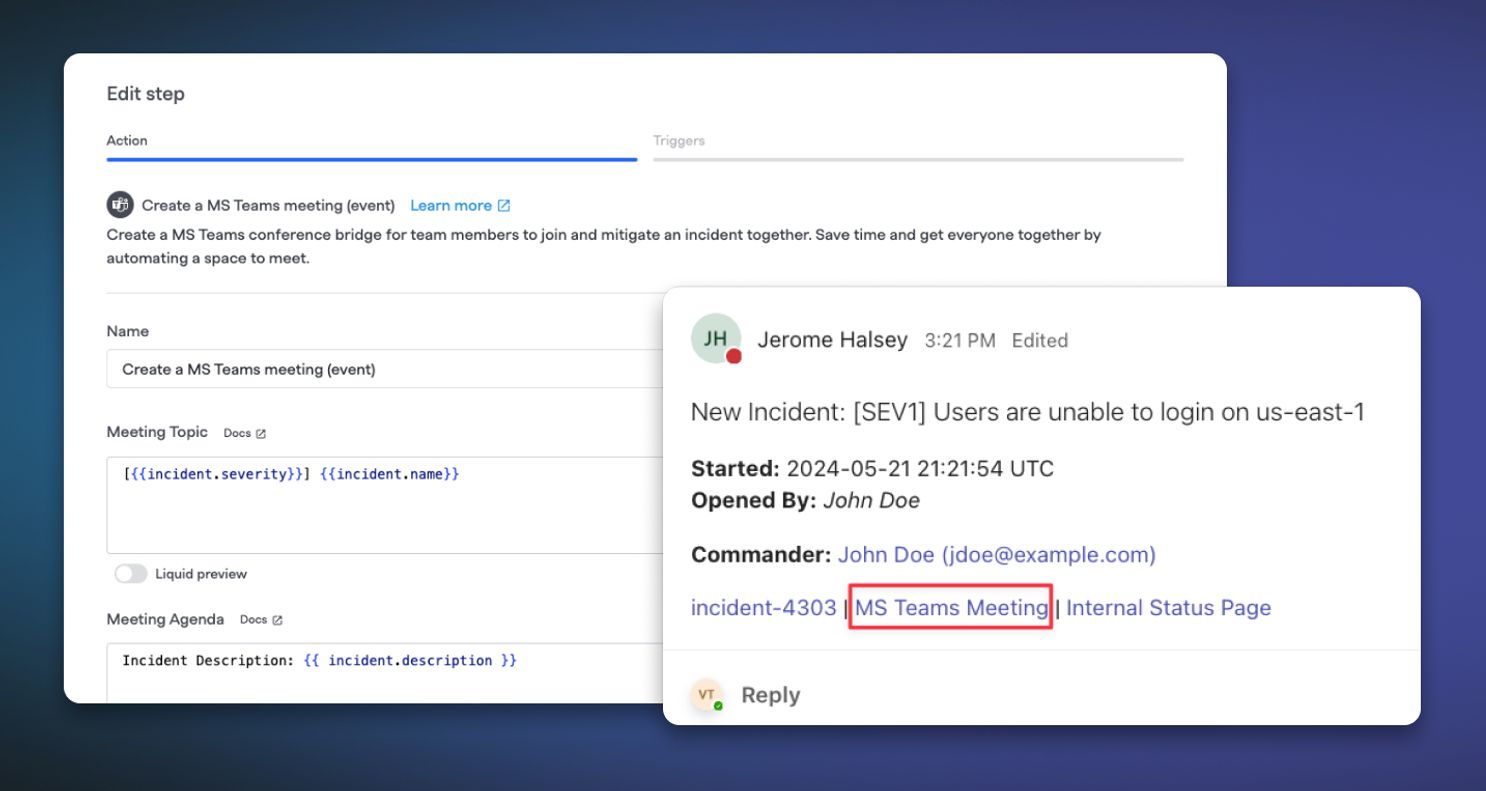Open Docs link next to Meeting Agenda
The height and width of the screenshot is (791, 1486).
tap(253, 620)
